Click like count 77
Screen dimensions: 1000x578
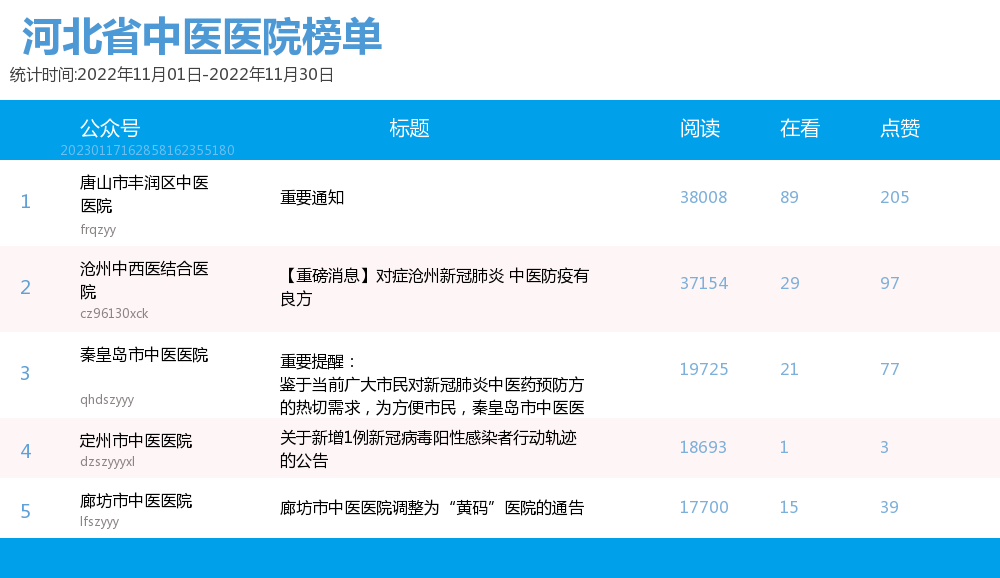click(x=890, y=369)
